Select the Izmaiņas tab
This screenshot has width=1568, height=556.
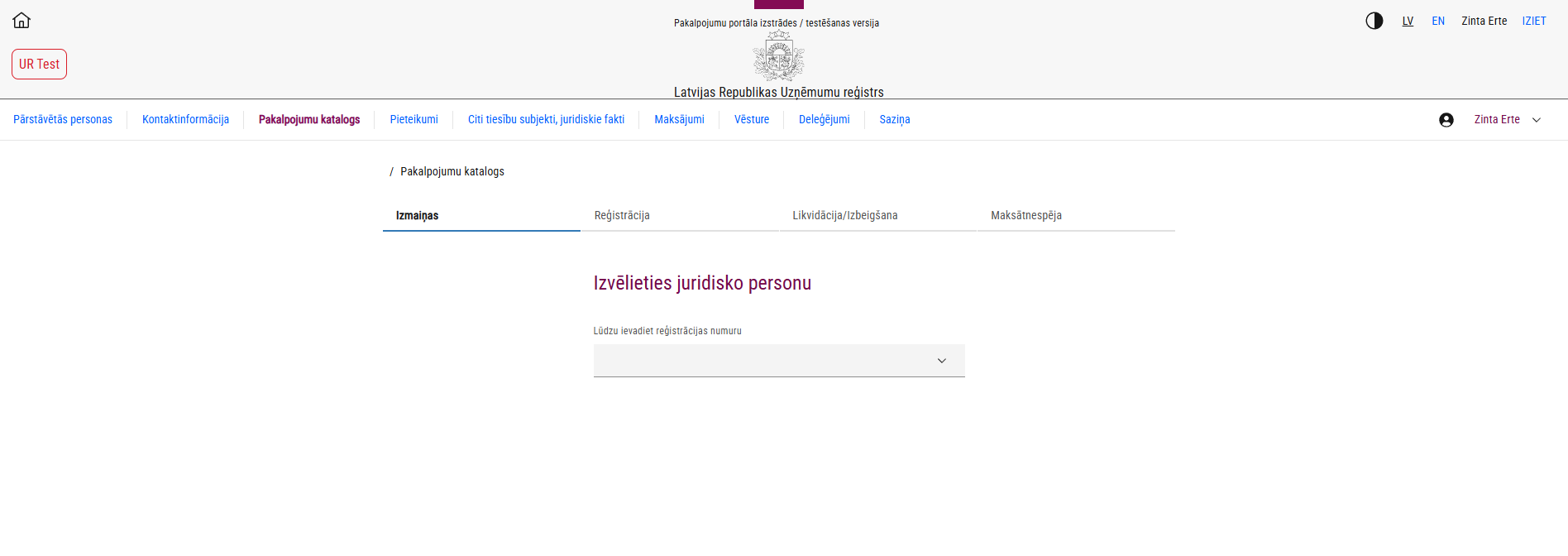[x=417, y=215]
